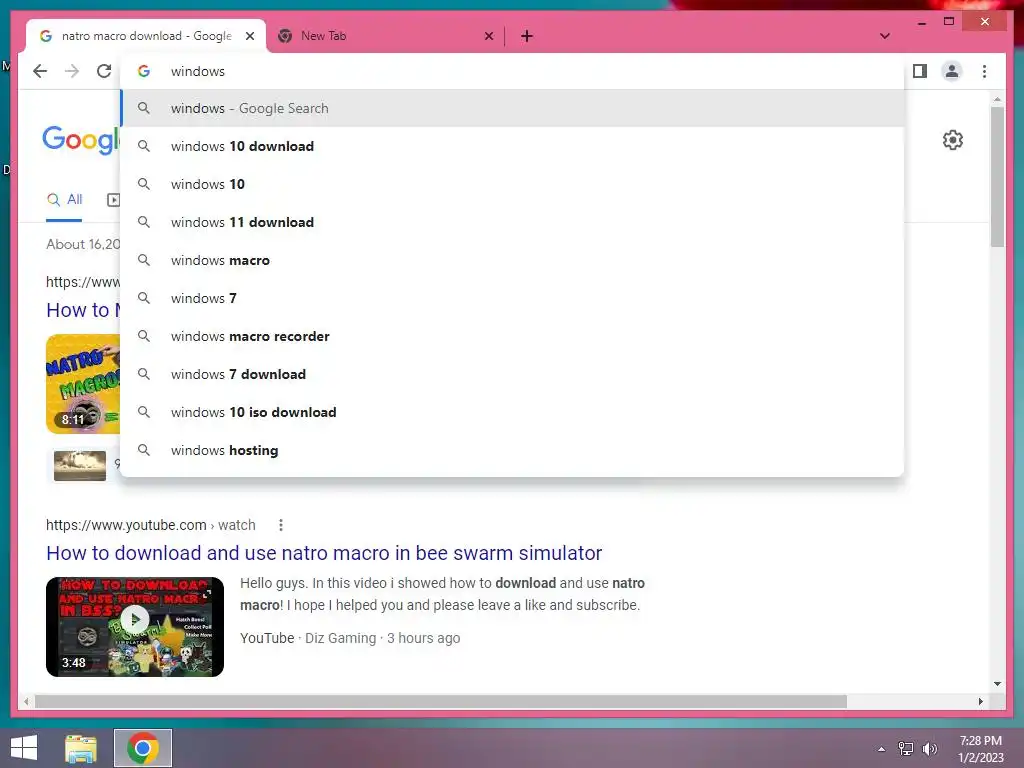This screenshot has width=1024, height=768.
Task: Switch to the New Tab tab
Action: coord(385,36)
